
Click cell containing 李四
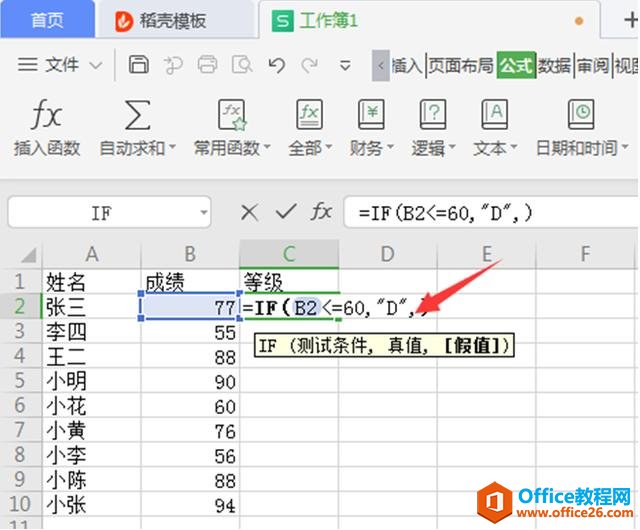coord(92,332)
